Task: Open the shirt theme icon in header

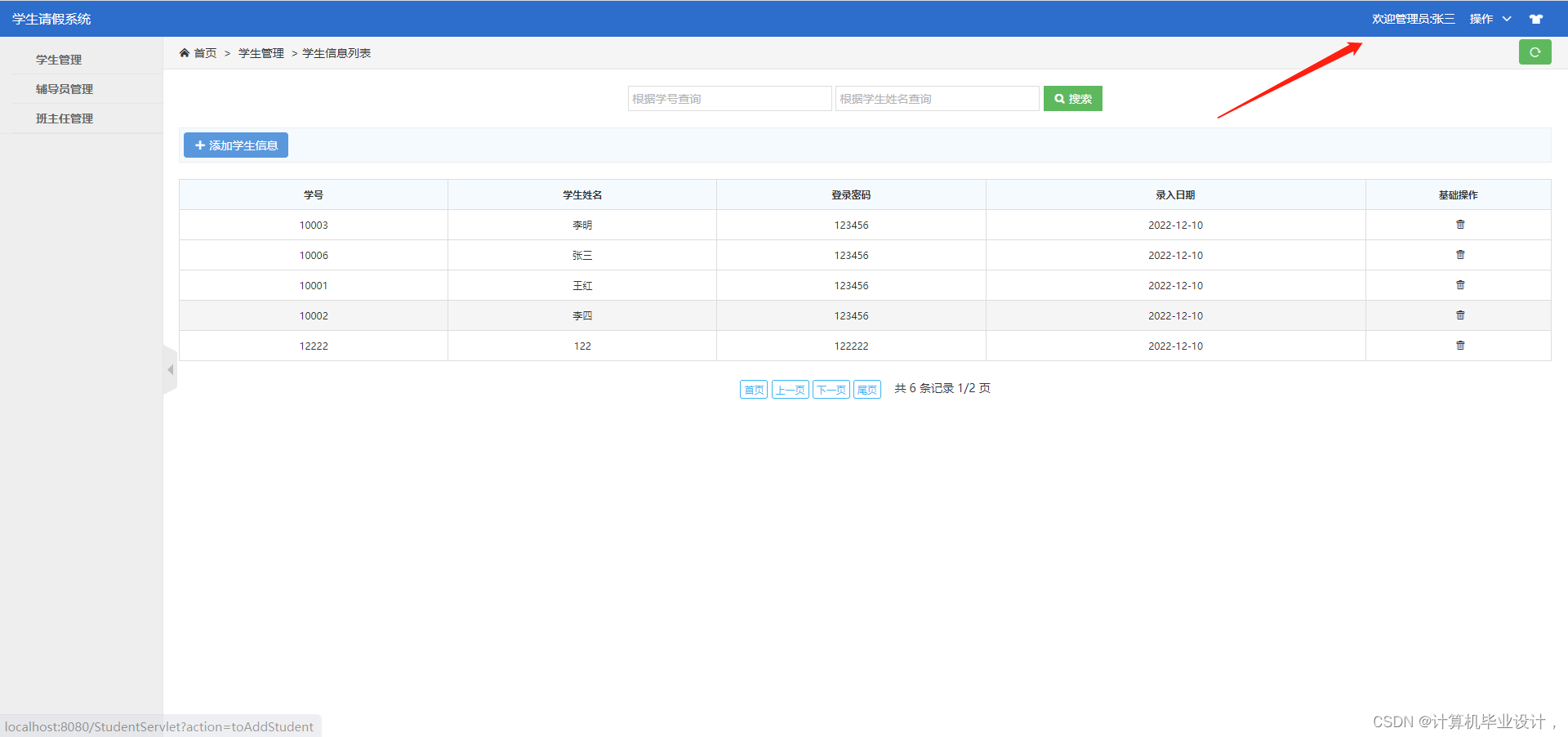Action: (1536, 19)
